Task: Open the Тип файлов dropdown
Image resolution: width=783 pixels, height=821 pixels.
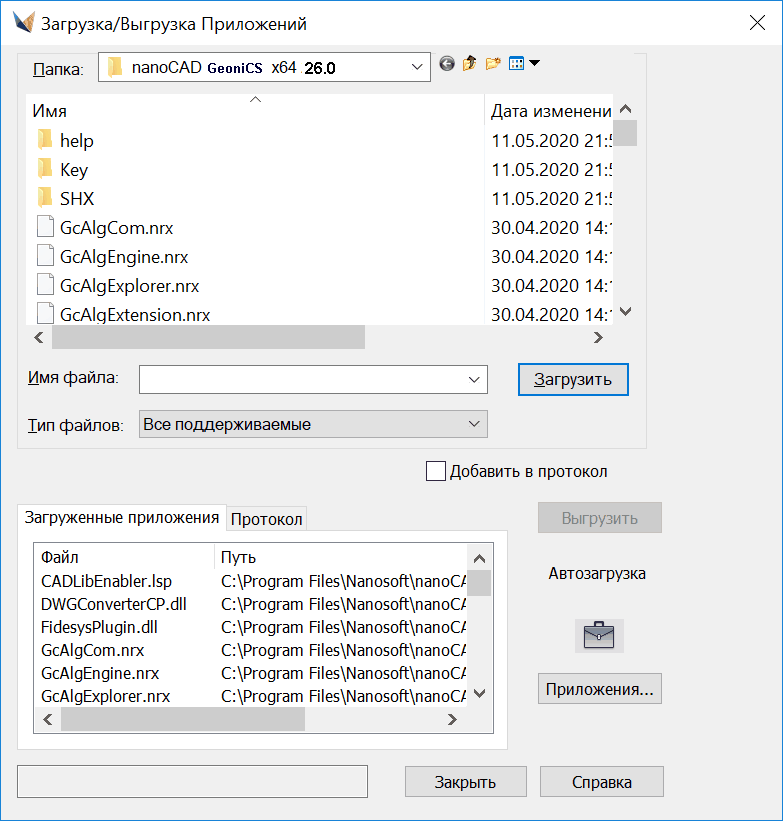Action: pyautogui.click(x=474, y=425)
